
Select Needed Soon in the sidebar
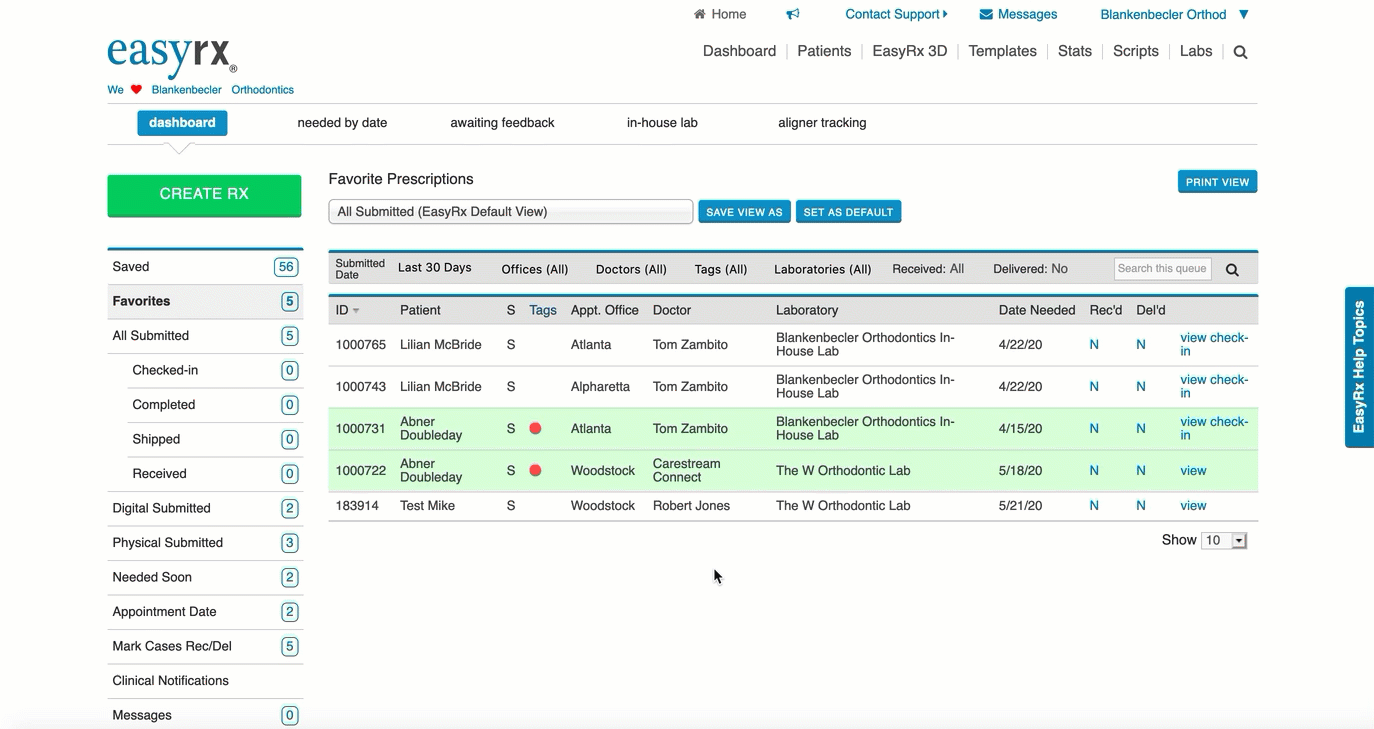(x=205, y=577)
